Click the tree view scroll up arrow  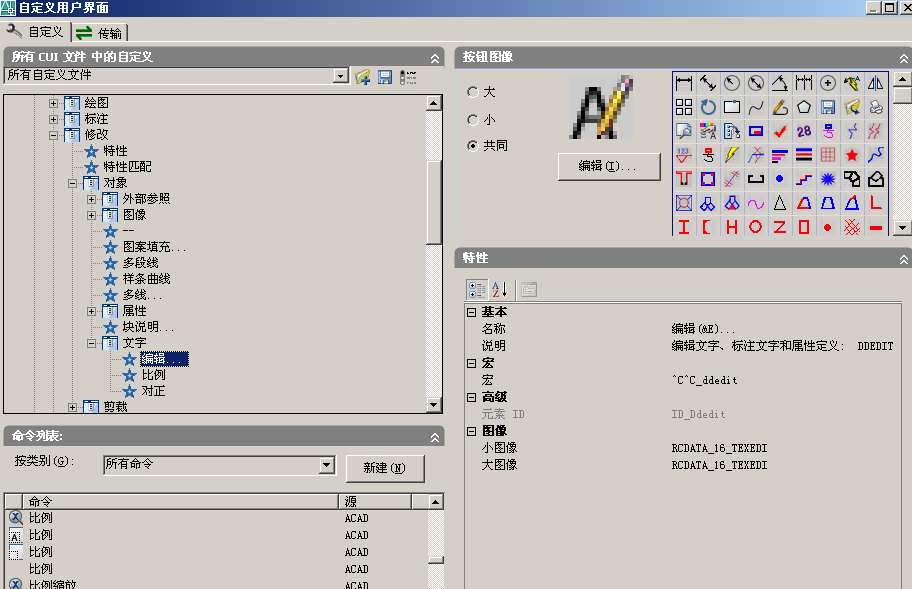[433, 103]
